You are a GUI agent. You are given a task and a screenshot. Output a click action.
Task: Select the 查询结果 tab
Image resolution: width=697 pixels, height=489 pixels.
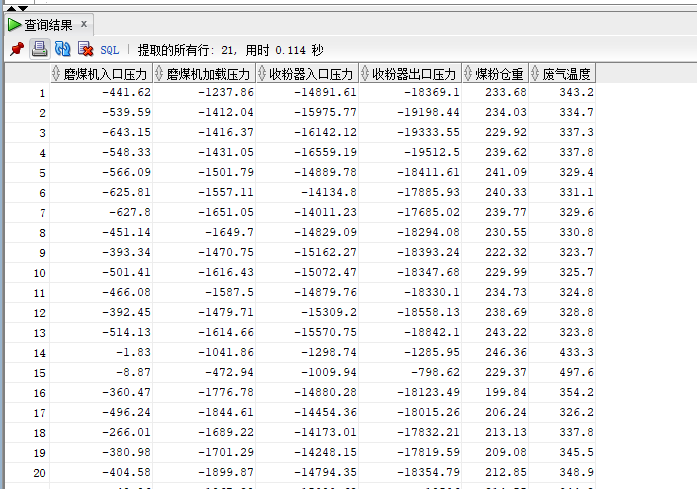(48, 25)
